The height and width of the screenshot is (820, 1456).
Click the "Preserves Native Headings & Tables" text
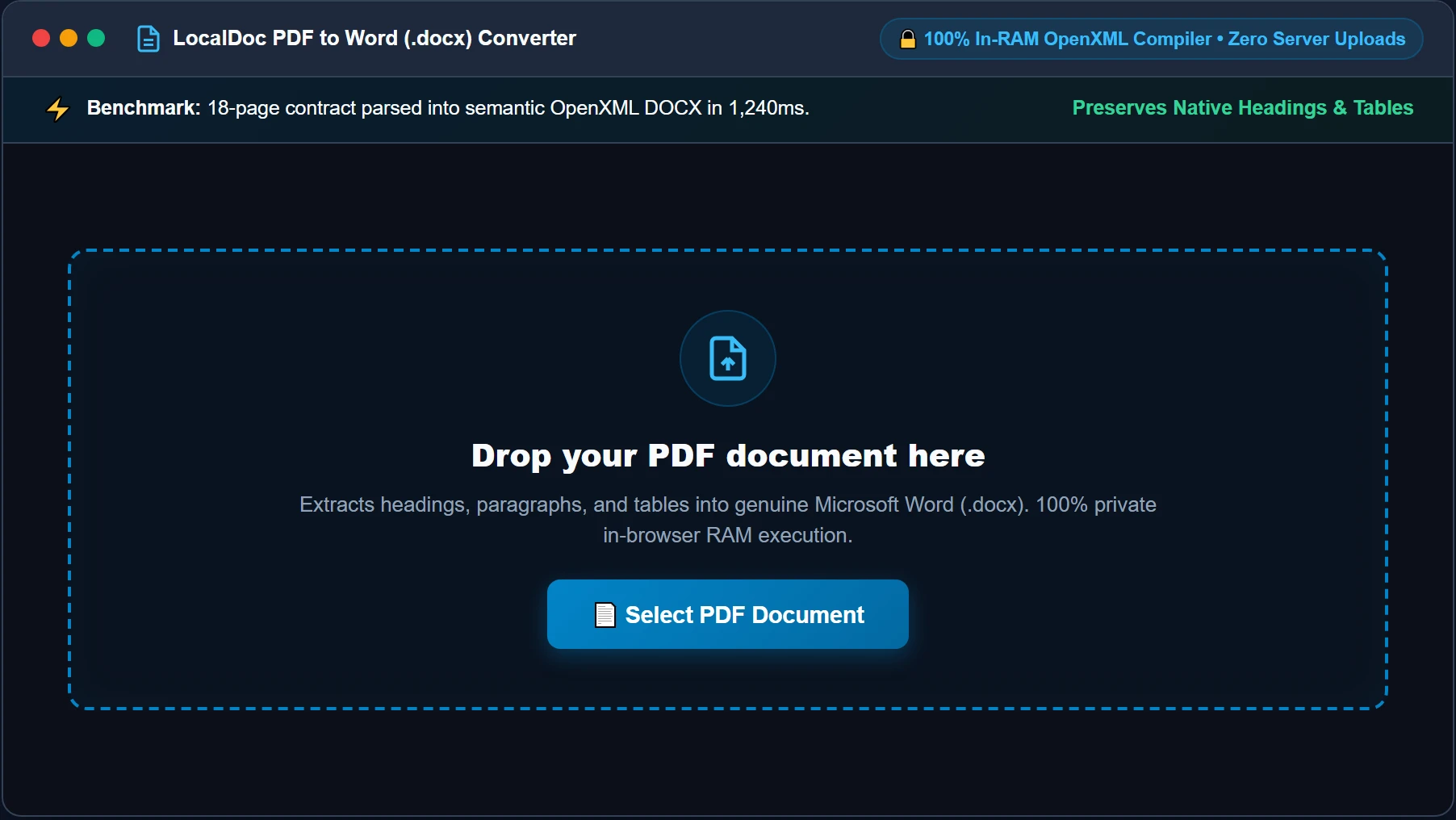[1243, 107]
